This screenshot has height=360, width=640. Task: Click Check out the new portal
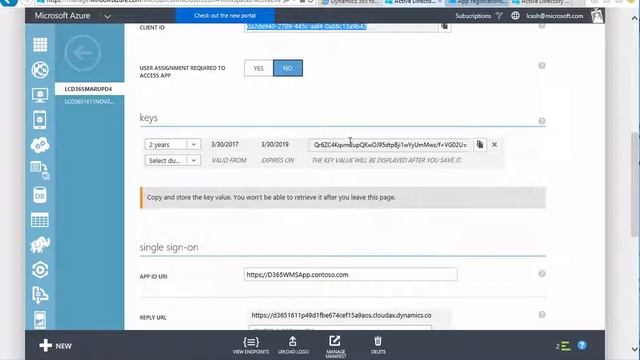(225, 16)
